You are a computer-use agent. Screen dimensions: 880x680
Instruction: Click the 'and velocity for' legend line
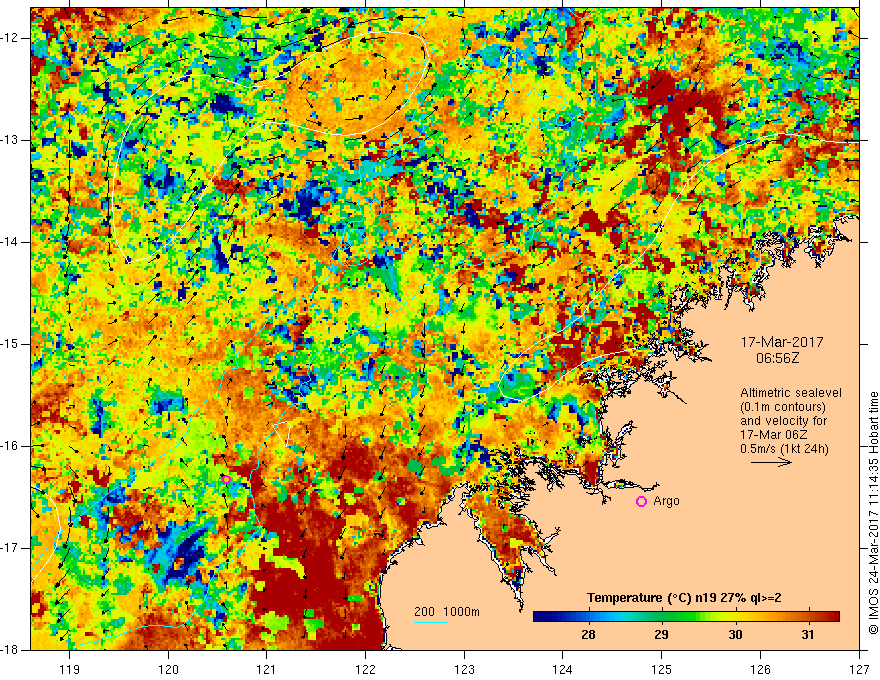point(783,421)
